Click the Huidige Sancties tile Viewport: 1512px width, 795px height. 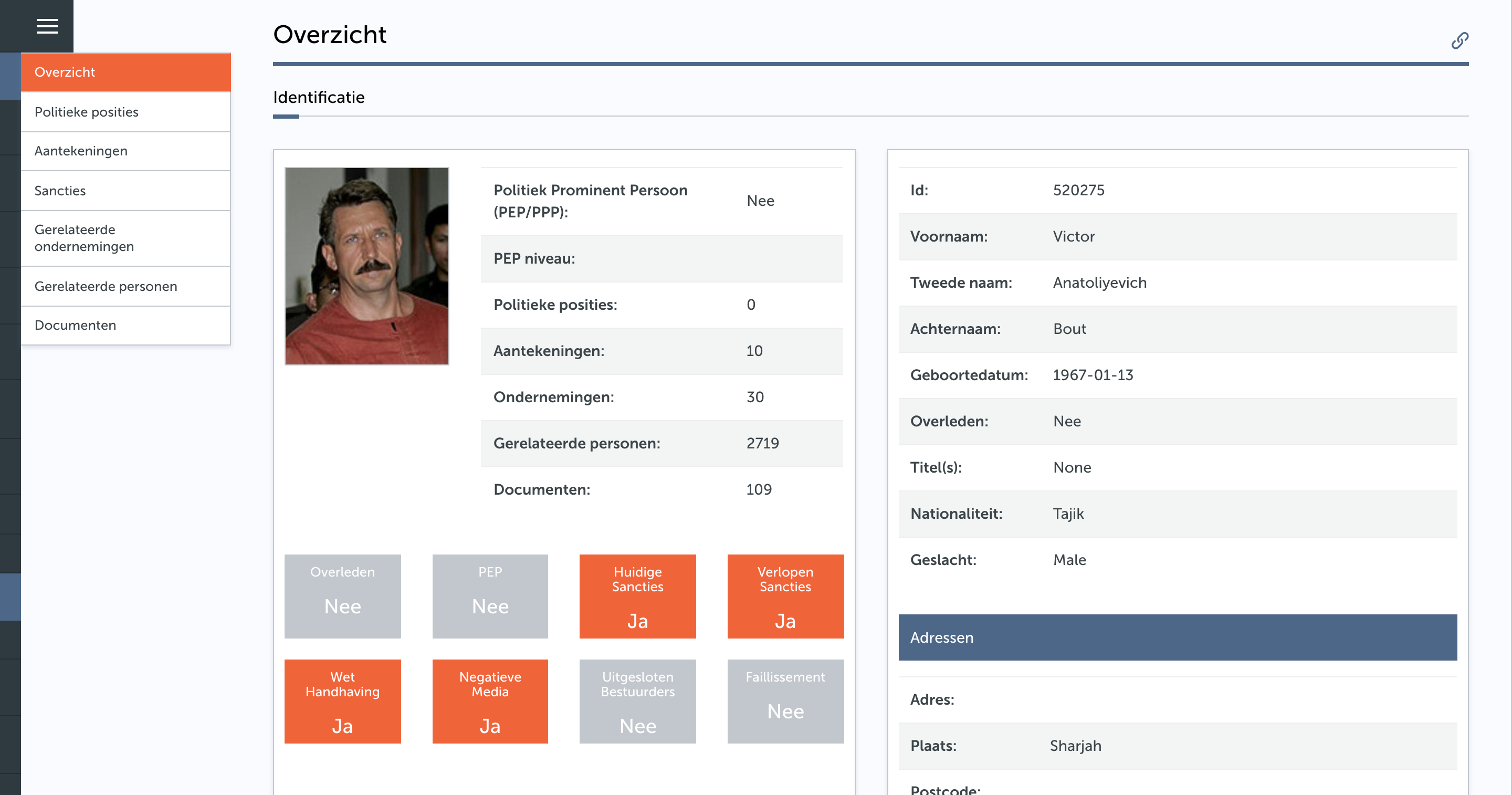point(637,597)
